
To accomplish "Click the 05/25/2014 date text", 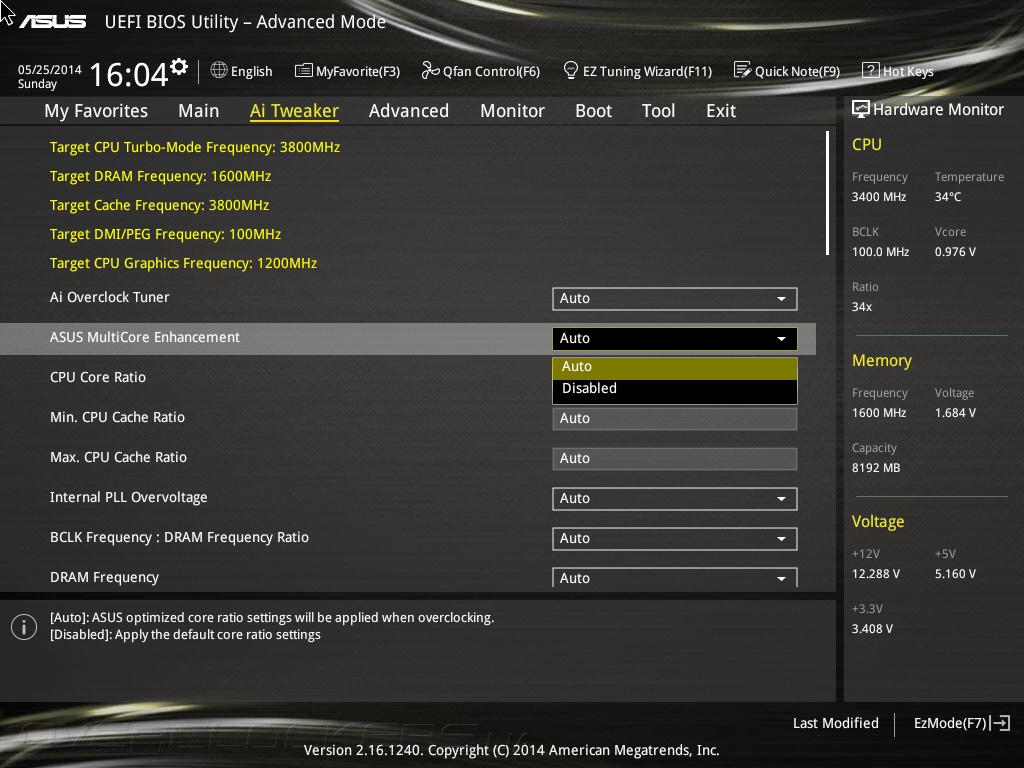I will point(50,70).
